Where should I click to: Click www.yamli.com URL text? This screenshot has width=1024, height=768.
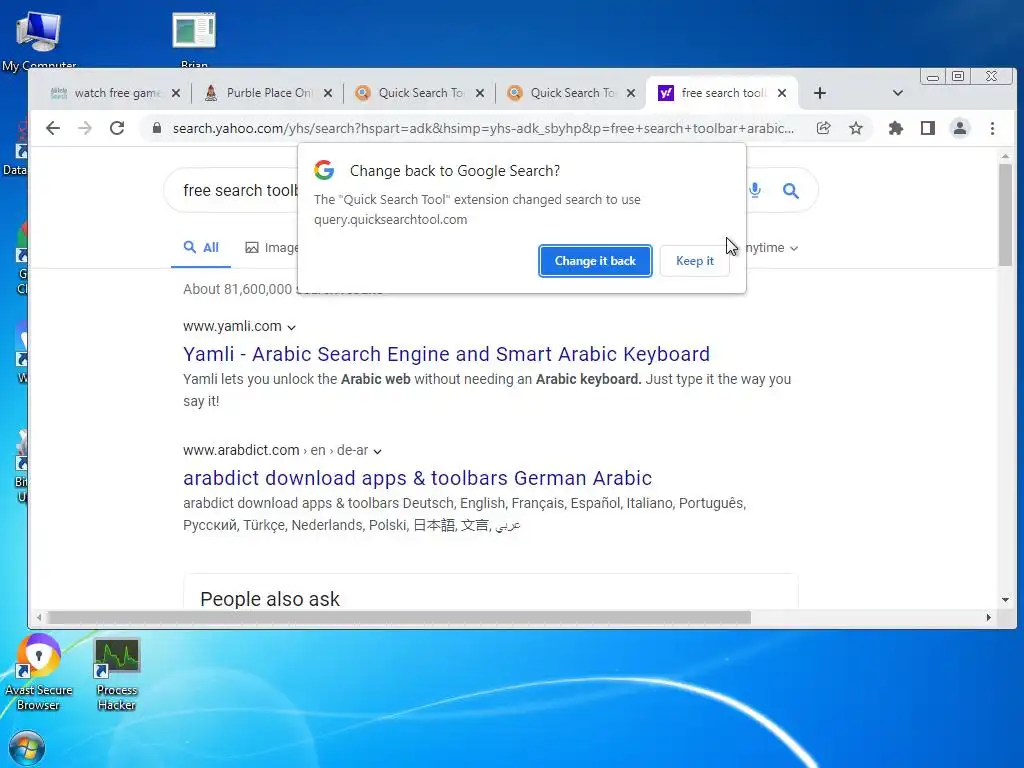pos(232,327)
